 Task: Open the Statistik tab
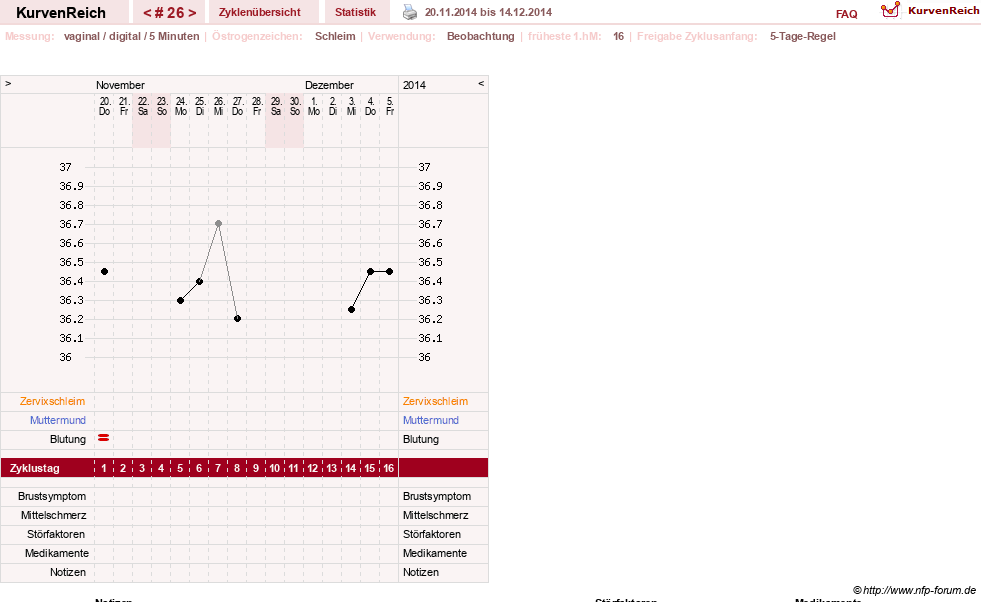tap(355, 12)
